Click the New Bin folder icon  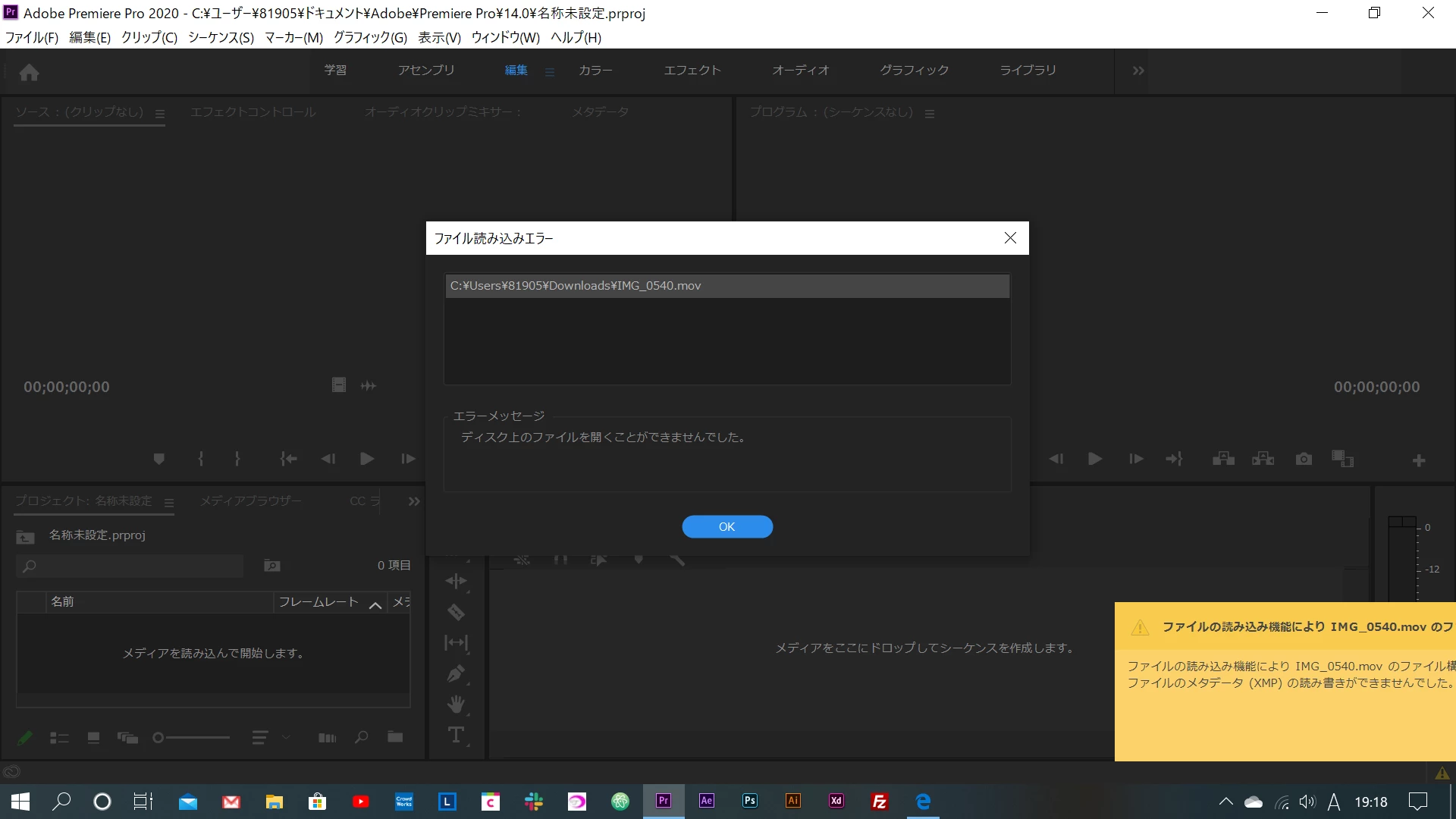click(395, 737)
